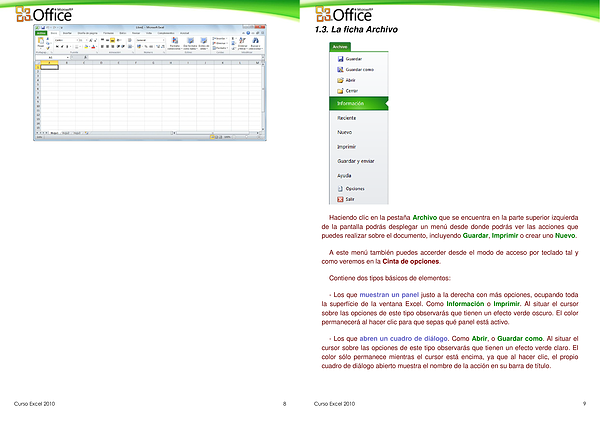The height and width of the screenshot is (424, 600).
Task: Toggle bold in the Excel Fuente group
Action: point(57,46)
